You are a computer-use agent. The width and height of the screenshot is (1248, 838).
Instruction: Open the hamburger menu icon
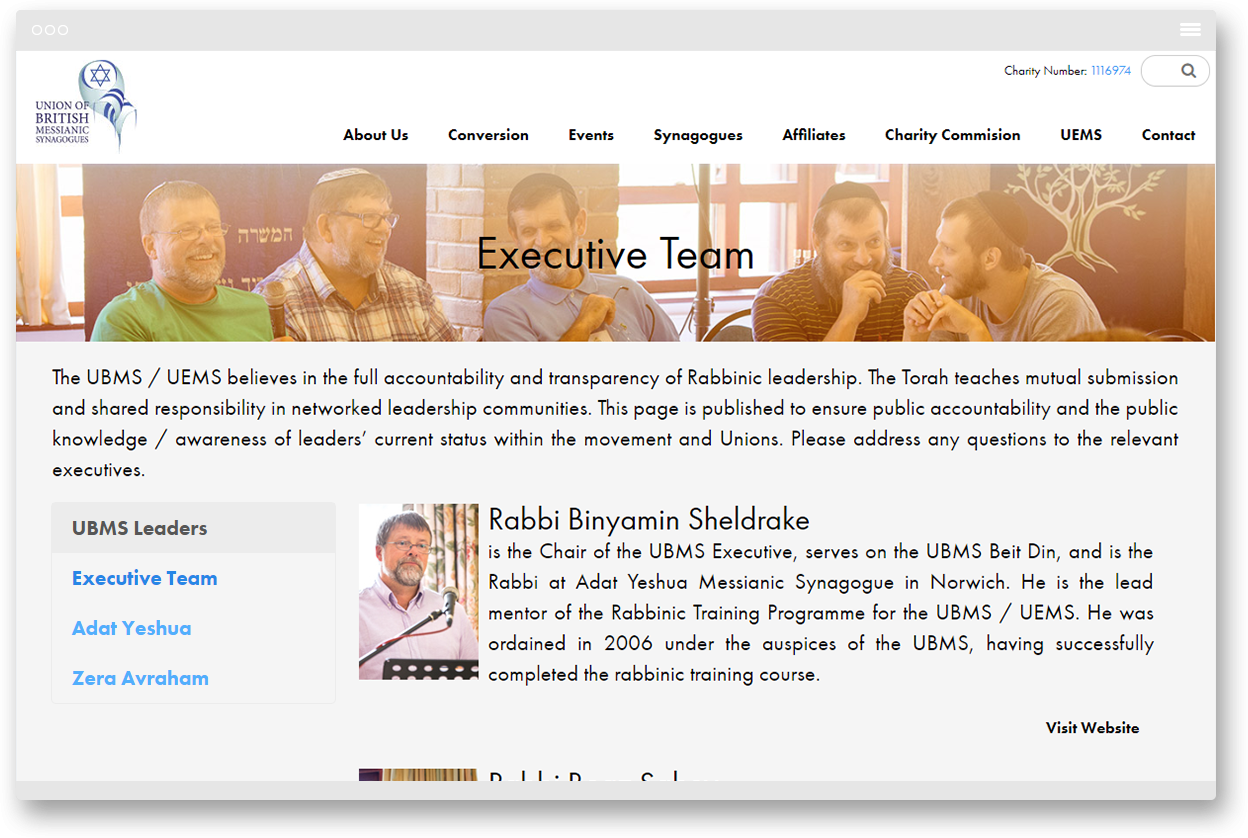pos(1190,30)
